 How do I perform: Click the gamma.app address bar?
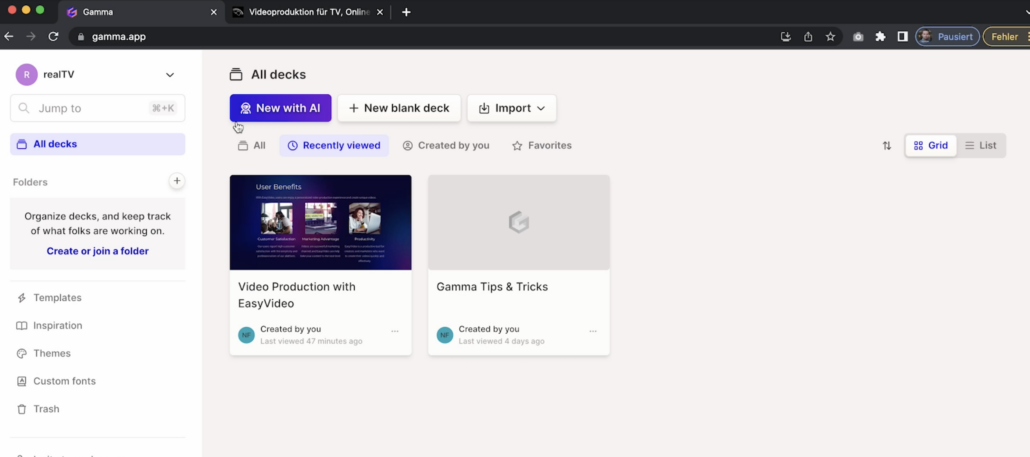point(420,37)
